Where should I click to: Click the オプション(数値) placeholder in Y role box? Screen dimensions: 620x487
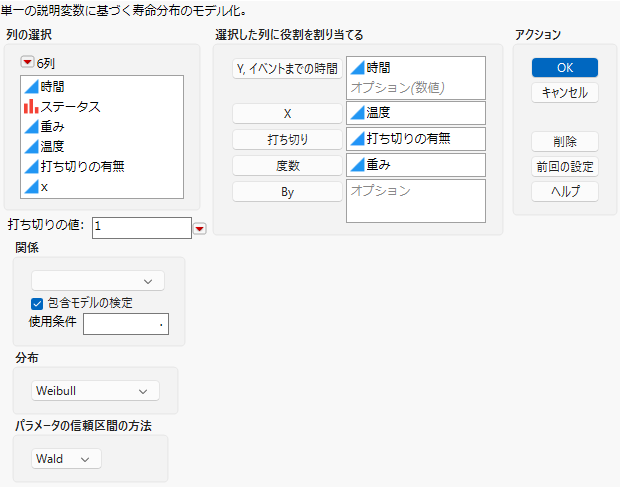(x=397, y=87)
